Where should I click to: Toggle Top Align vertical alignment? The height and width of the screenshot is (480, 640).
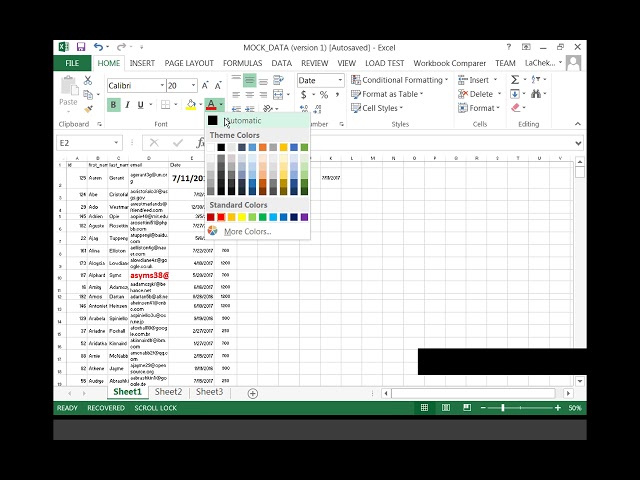[x=236, y=80]
